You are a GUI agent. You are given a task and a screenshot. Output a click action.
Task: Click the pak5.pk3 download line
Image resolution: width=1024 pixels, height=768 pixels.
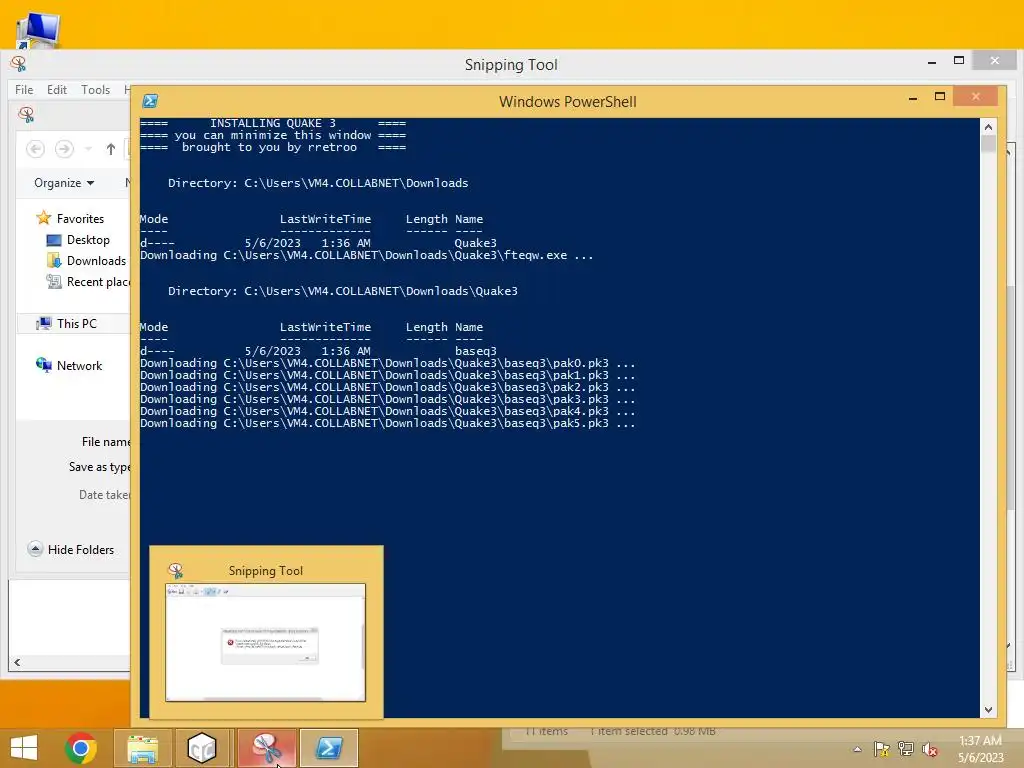coord(387,423)
